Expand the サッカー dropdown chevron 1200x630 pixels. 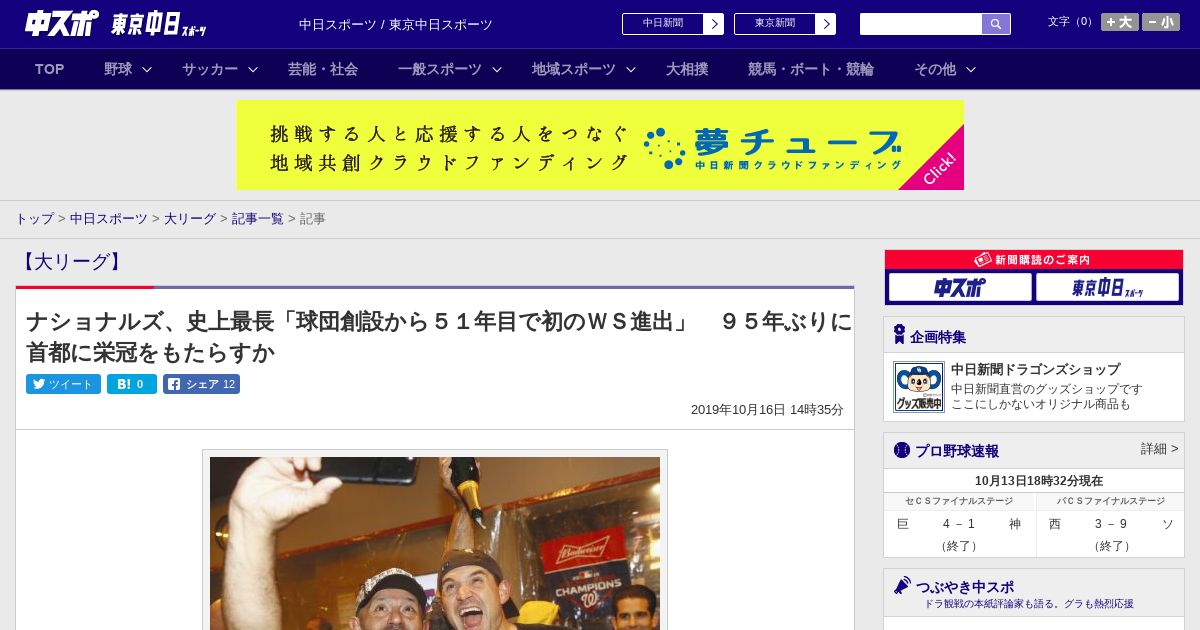(253, 69)
